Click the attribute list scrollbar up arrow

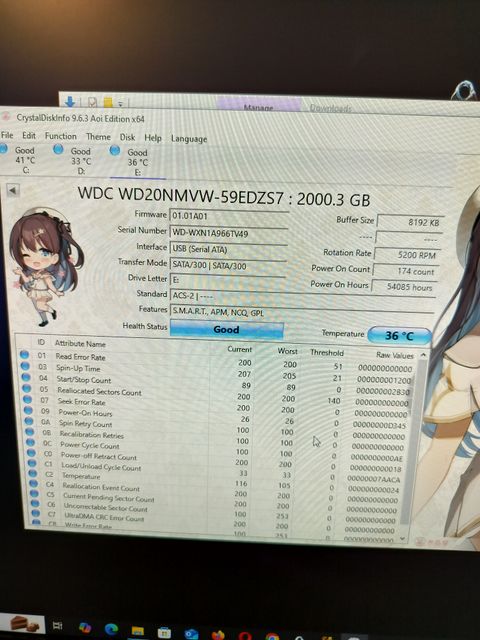[423, 355]
